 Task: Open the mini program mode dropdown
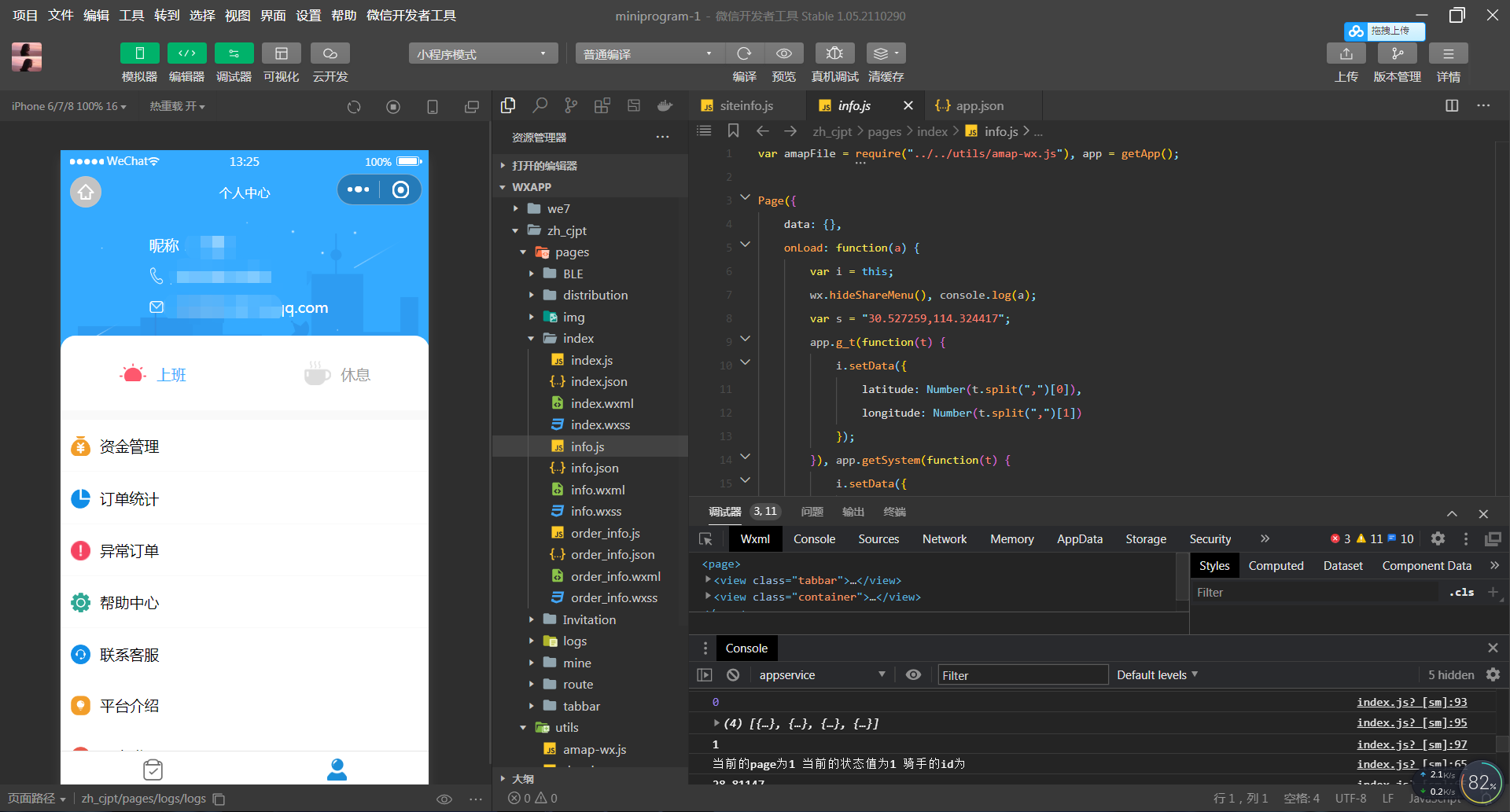coord(482,53)
